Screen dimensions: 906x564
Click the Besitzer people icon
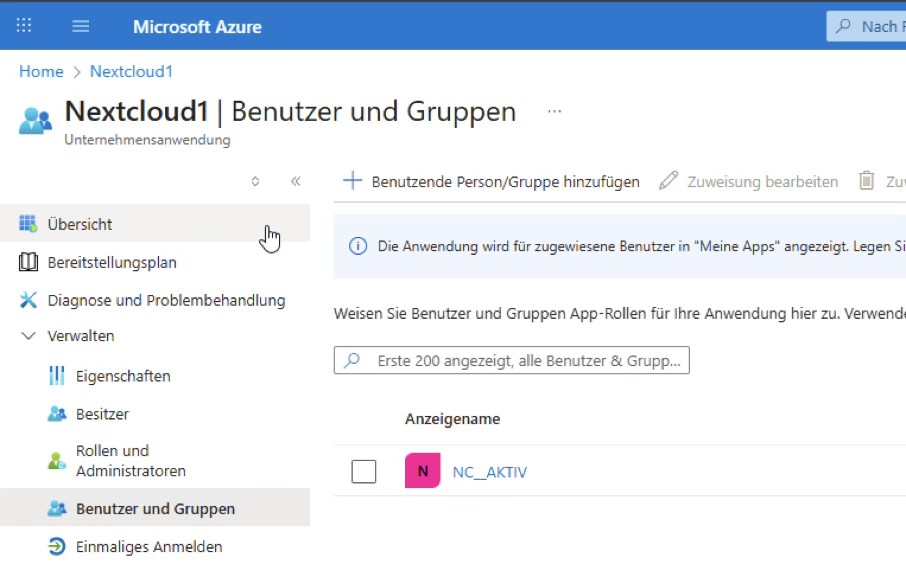click(x=57, y=414)
